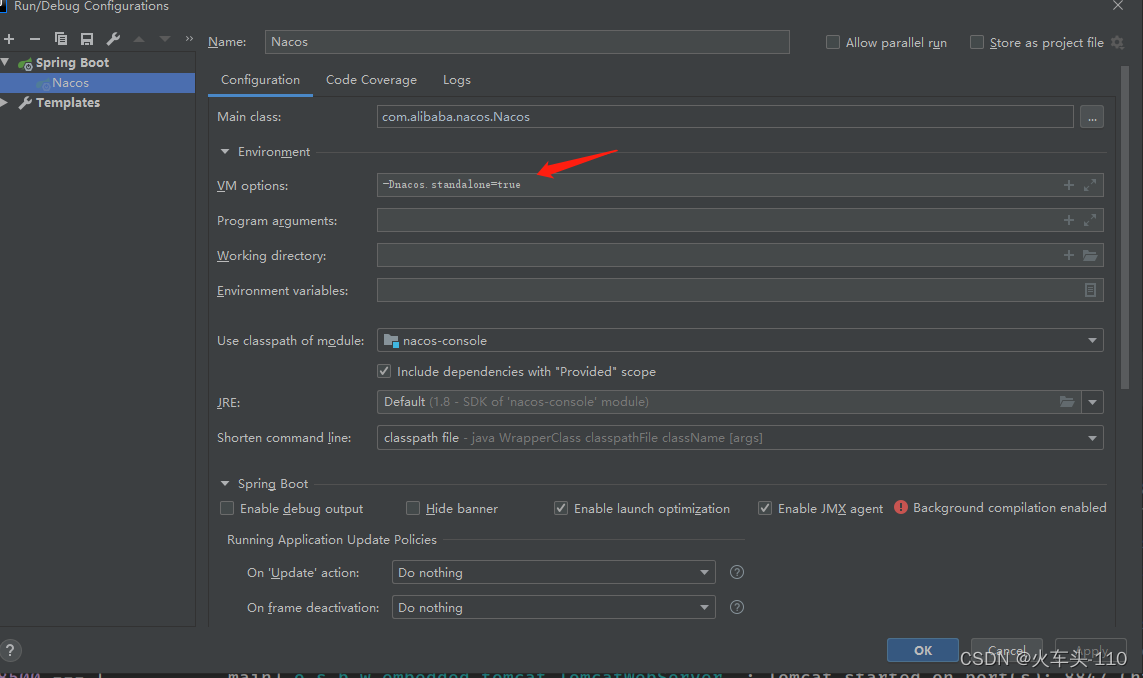Open Shorten command line dropdown
This screenshot has width=1143, height=678.
pyautogui.click(x=1092, y=438)
